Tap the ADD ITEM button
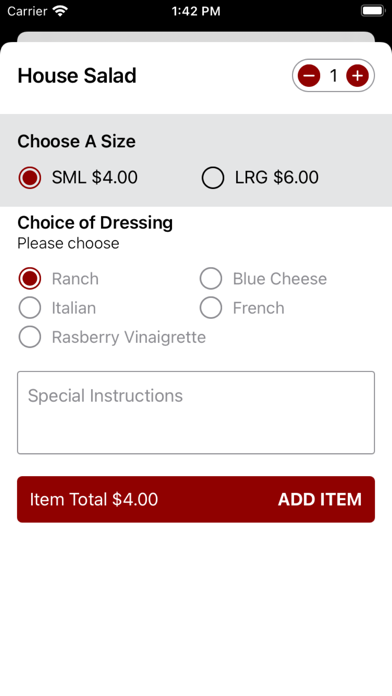Image resolution: width=392 pixels, height=696 pixels. [320, 499]
